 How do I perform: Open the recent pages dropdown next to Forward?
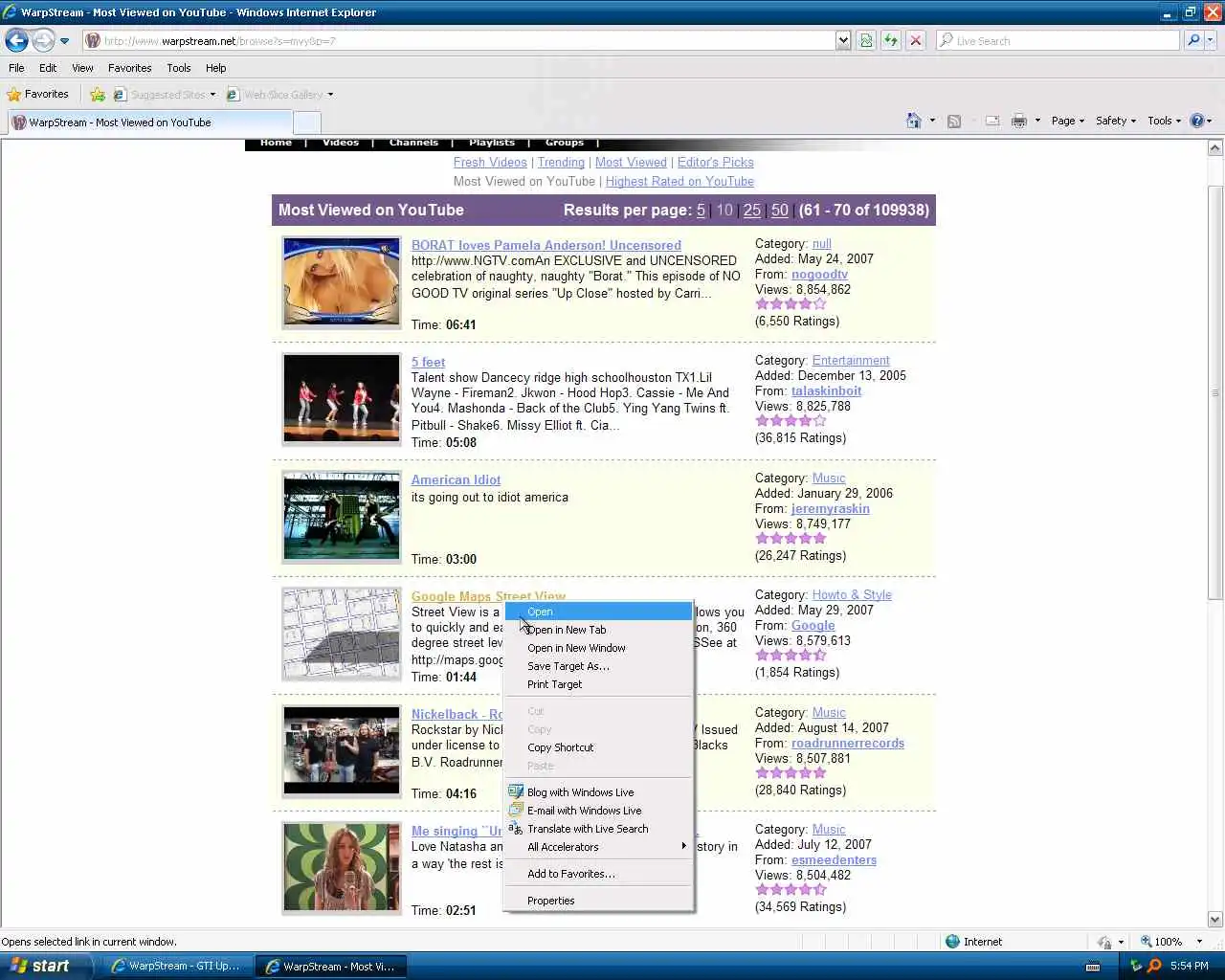point(64,41)
